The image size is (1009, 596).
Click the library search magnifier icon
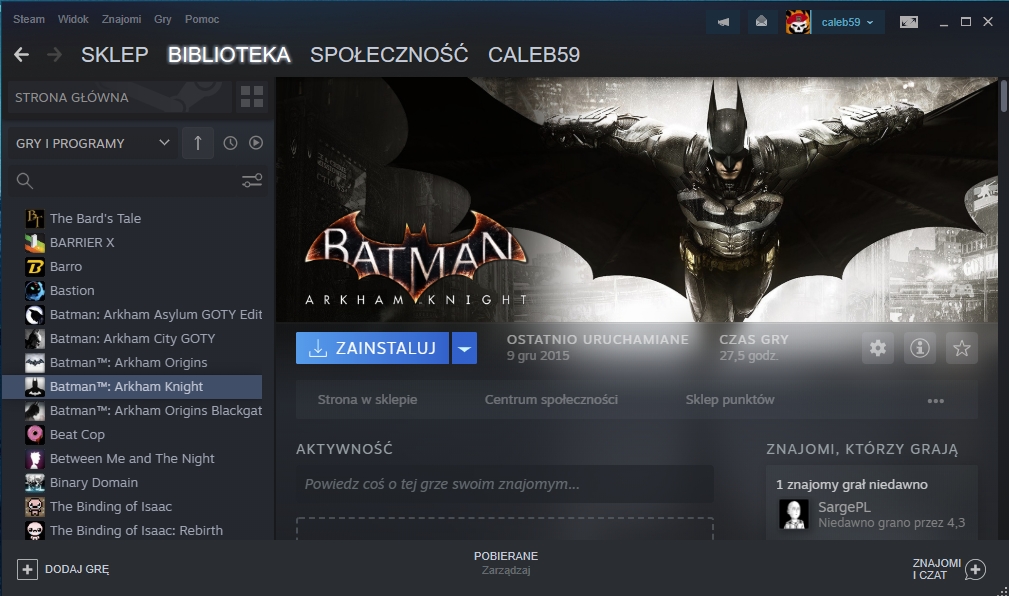click(24, 181)
